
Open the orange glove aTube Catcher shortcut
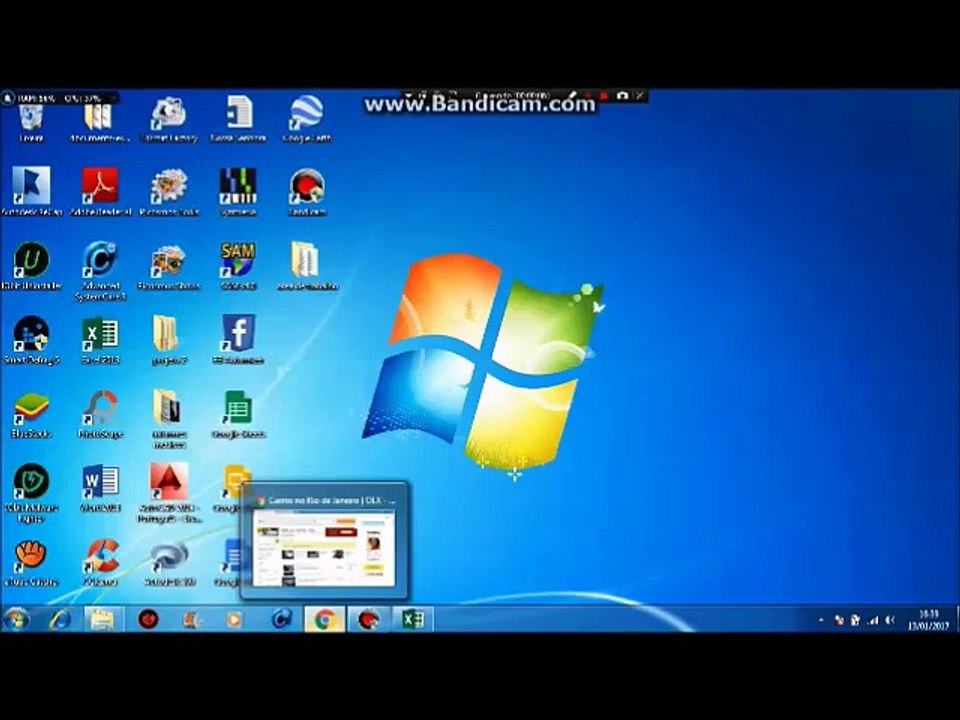(x=31, y=563)
